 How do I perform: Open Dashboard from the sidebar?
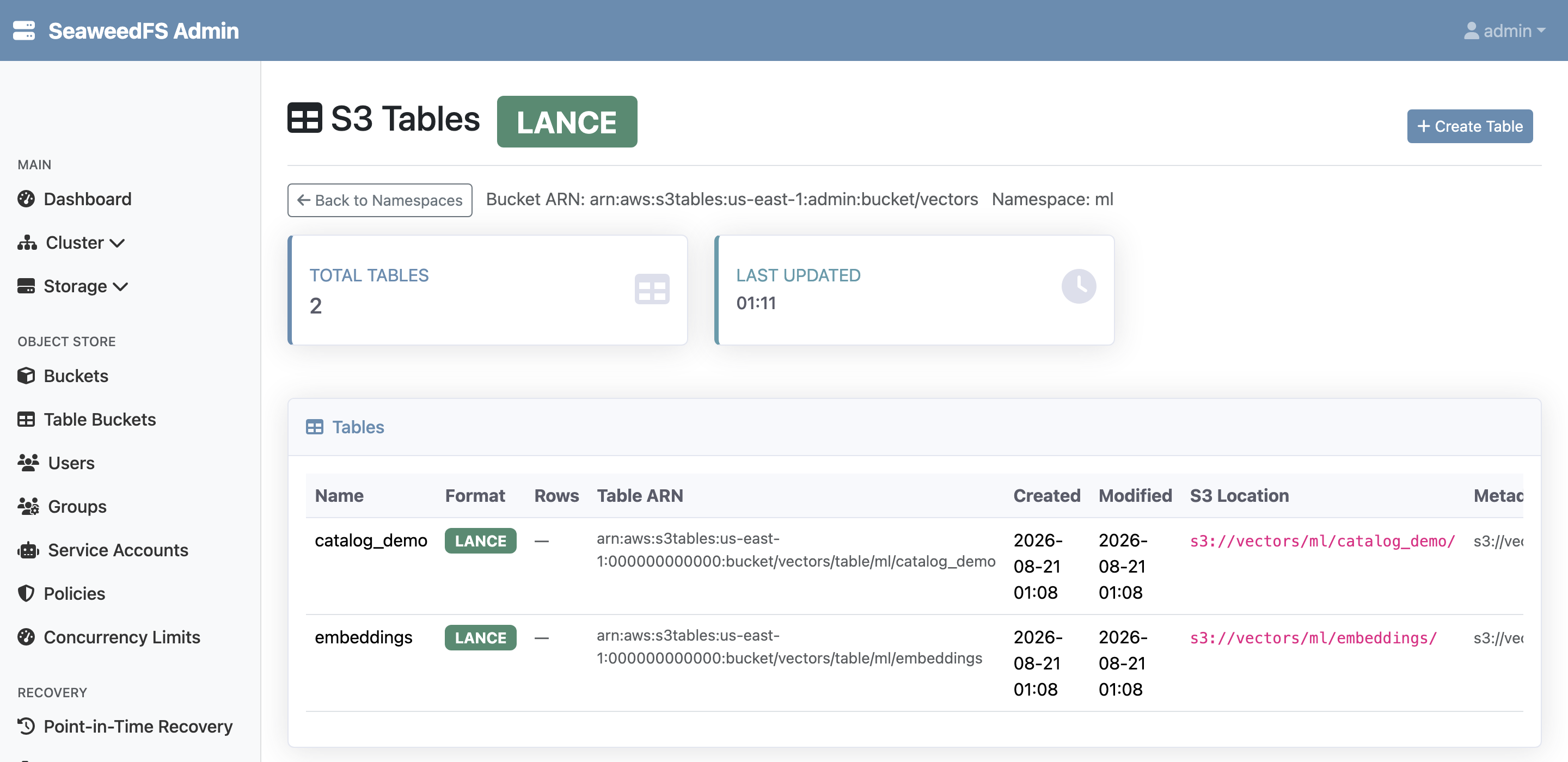point(87,199)
